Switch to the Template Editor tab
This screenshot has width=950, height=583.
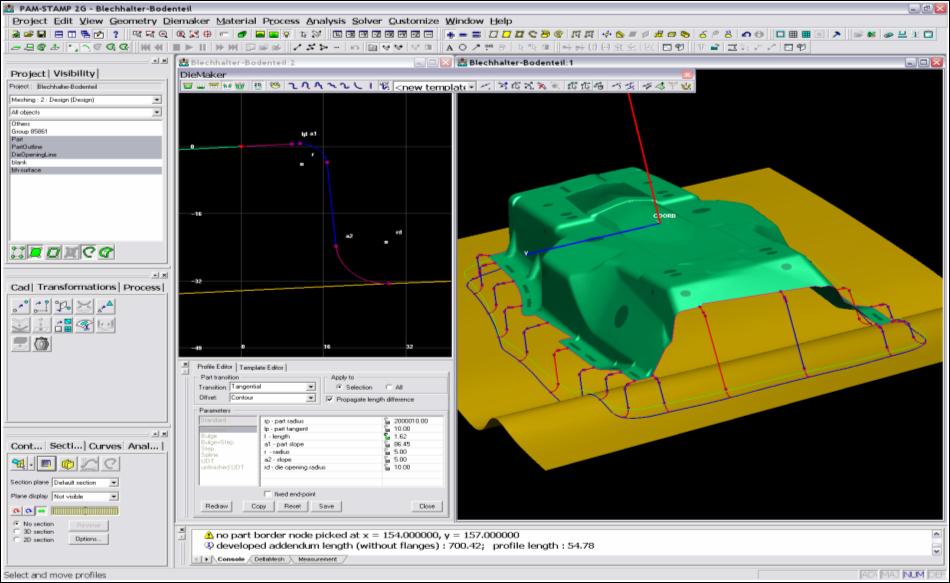point(261,367)
